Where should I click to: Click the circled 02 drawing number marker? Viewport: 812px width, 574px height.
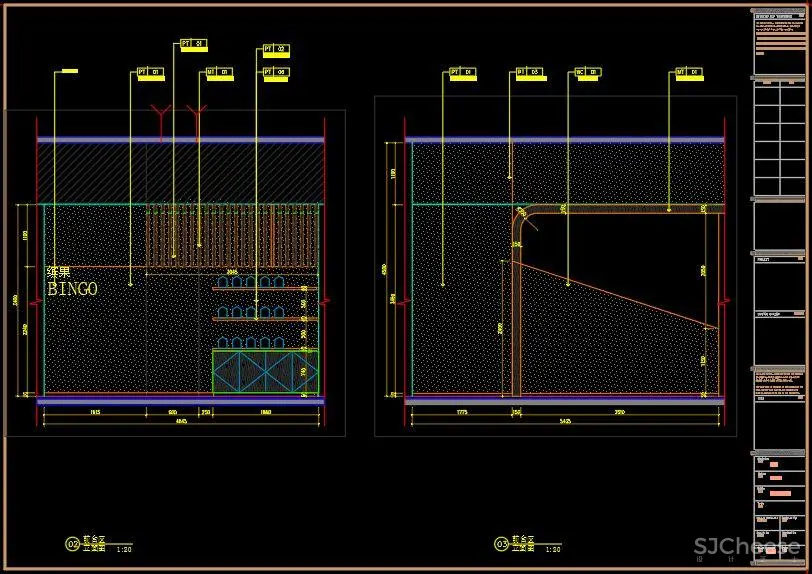(72, 544)
